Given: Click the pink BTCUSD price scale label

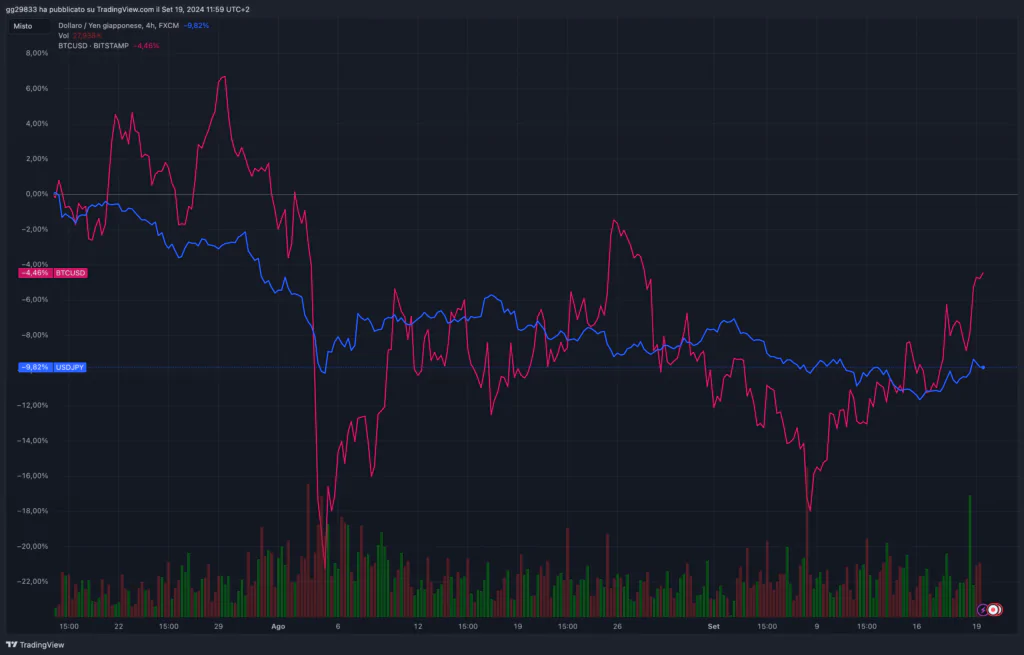Looking at the screenshot, I should pyautogui.click(x=71, y=272).
